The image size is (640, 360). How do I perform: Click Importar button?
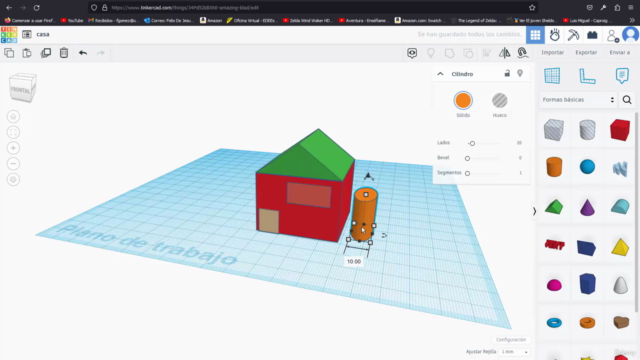[552, 52]
